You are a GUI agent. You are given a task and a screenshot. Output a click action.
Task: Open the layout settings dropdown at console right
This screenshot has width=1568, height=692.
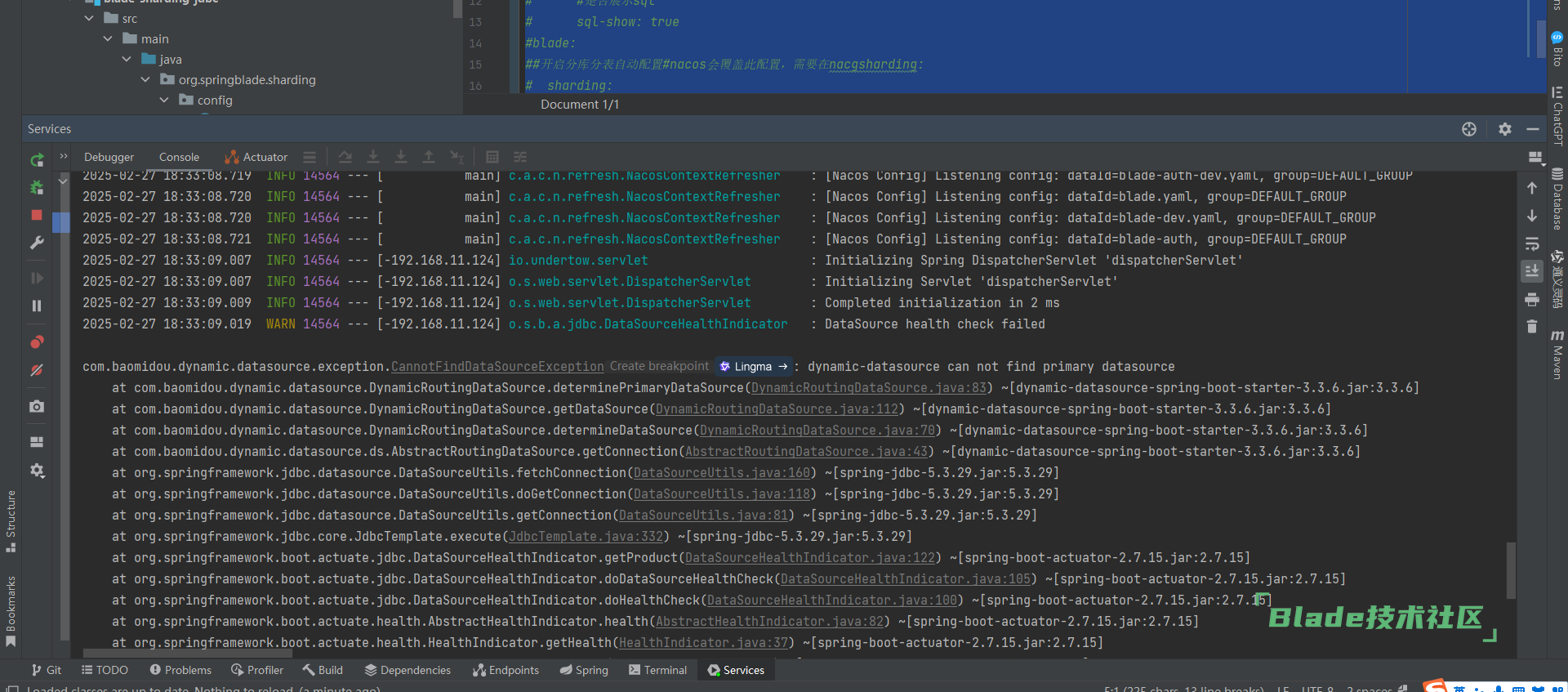click(1535, 158)
